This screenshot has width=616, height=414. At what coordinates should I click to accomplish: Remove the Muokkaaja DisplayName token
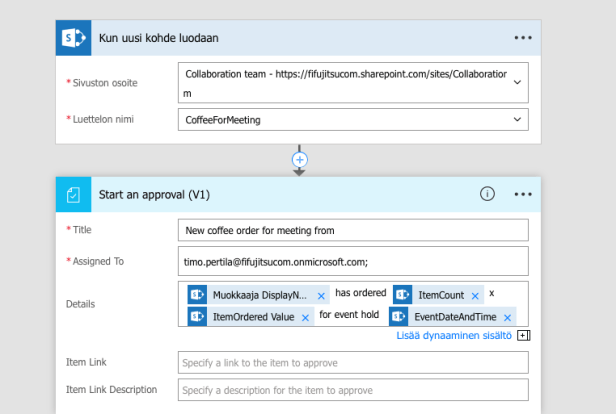tap(321, 296)
